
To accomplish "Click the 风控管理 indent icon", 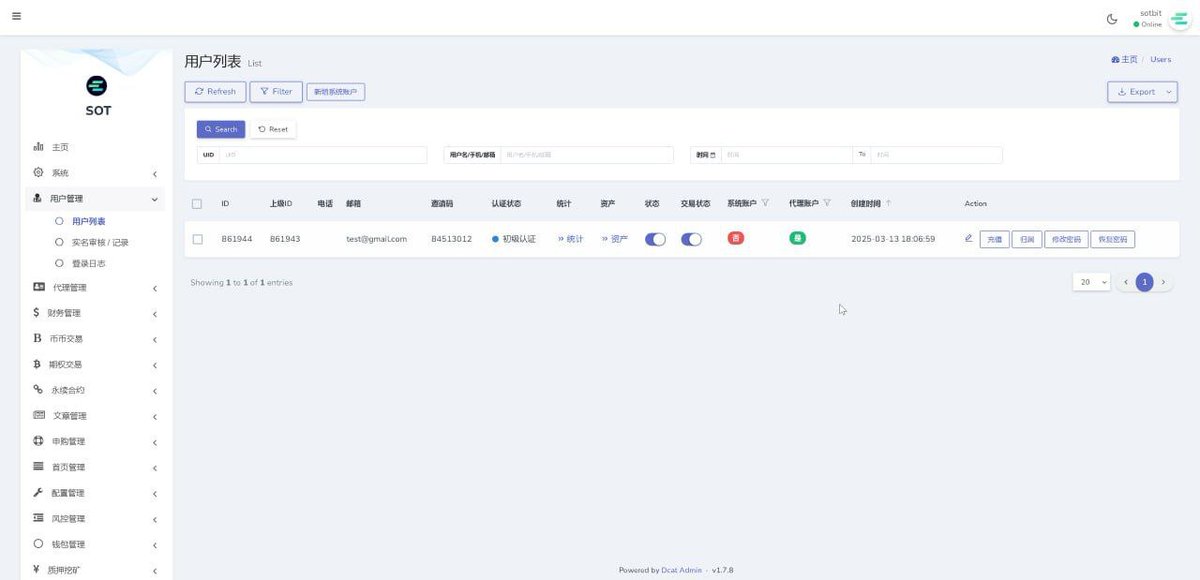I will (38, 518).
